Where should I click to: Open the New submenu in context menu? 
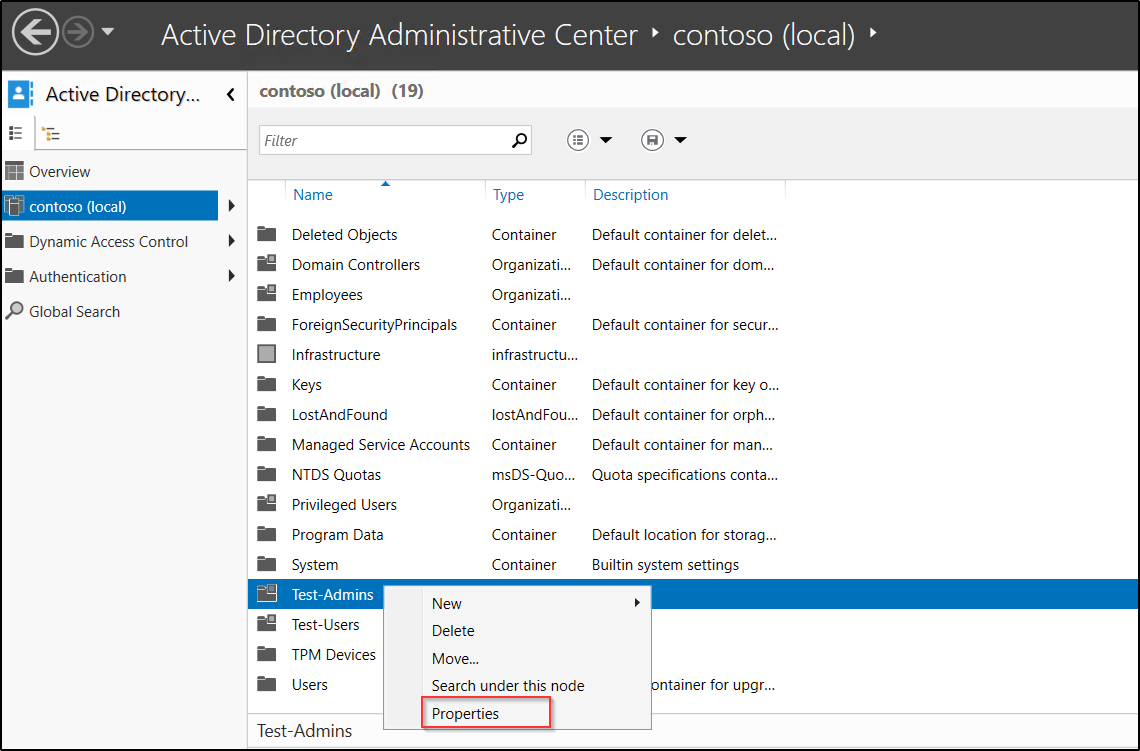pyautogui.click(x=447, y=603)
